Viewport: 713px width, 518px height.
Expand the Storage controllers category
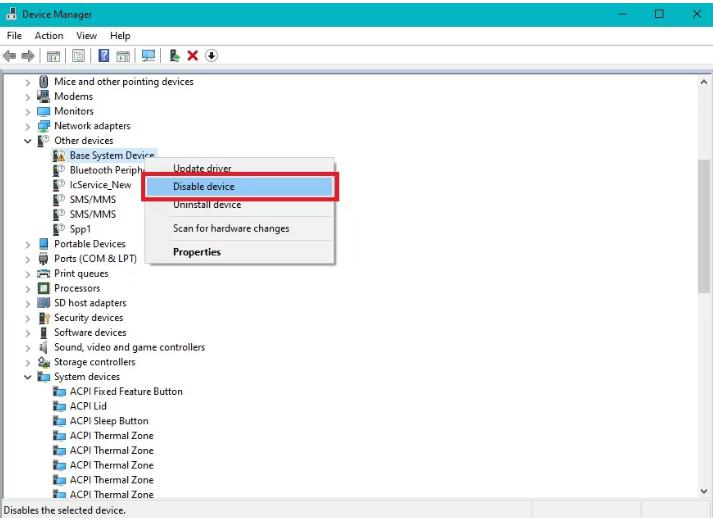(x=28, y=363)
